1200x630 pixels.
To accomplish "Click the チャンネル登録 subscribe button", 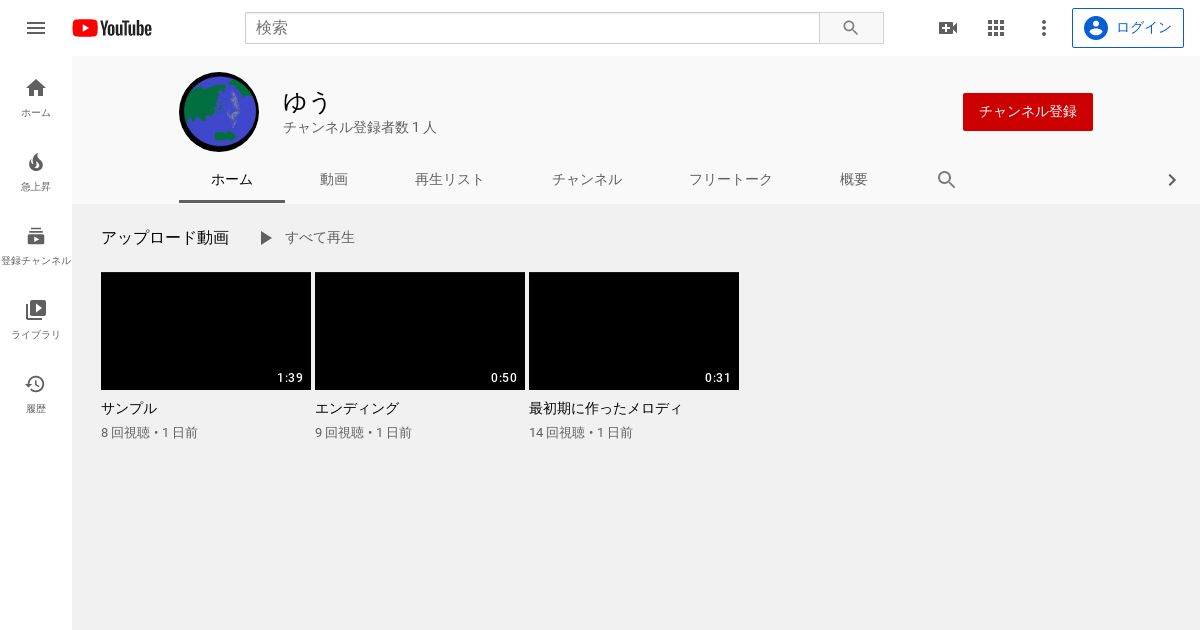I will tap(1028, 112).
